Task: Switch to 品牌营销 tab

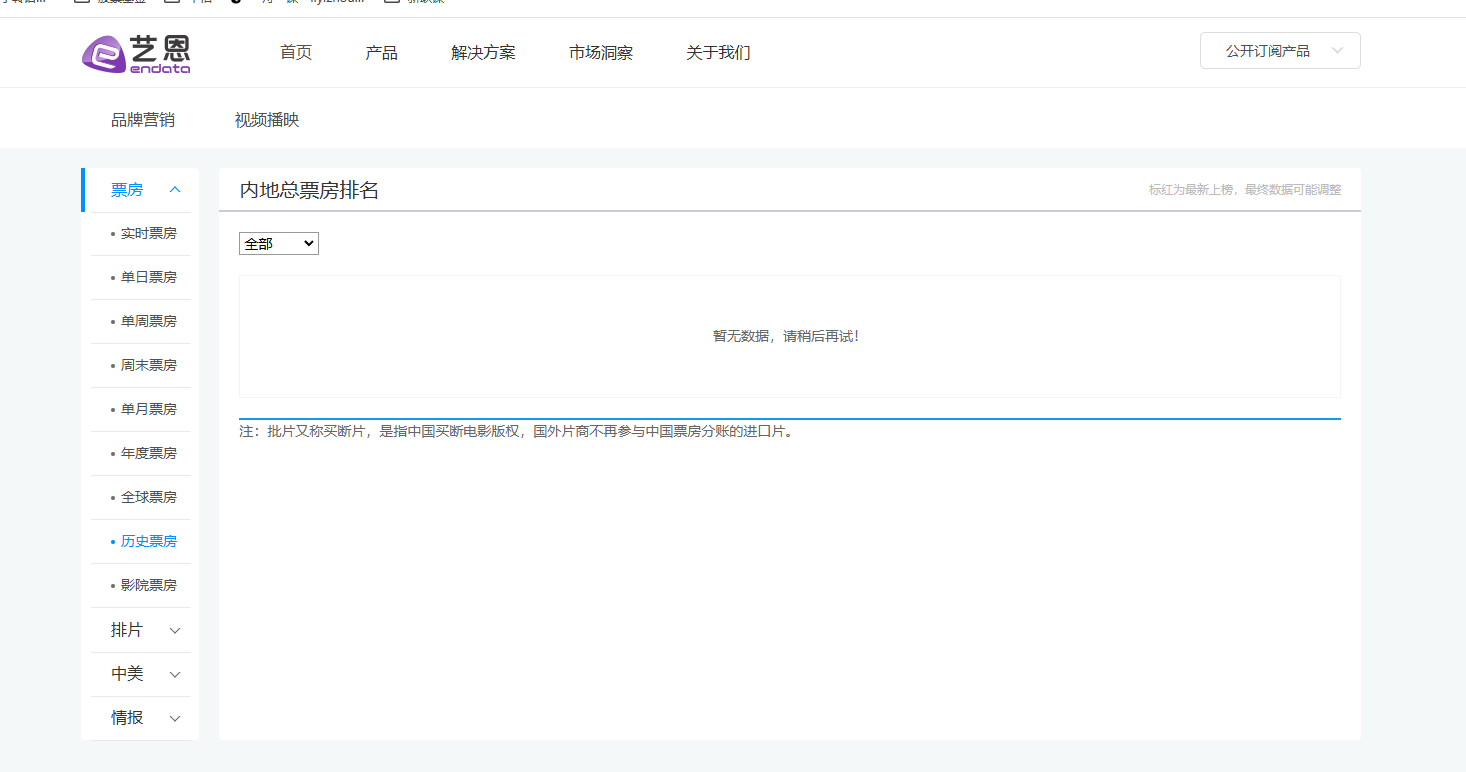Action: (x=143, y=120)
